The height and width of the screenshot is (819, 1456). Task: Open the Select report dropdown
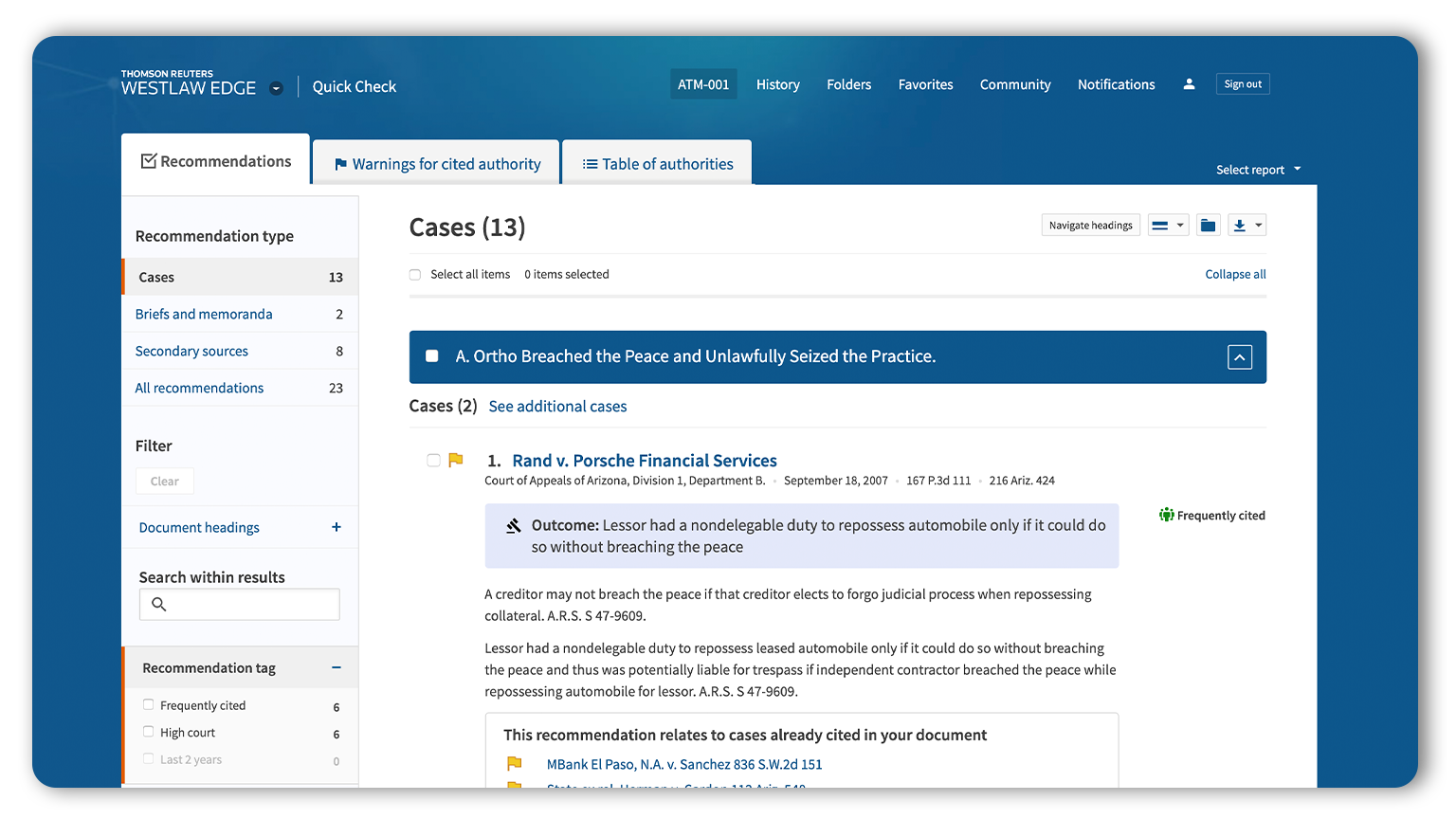click(1258, 170)
